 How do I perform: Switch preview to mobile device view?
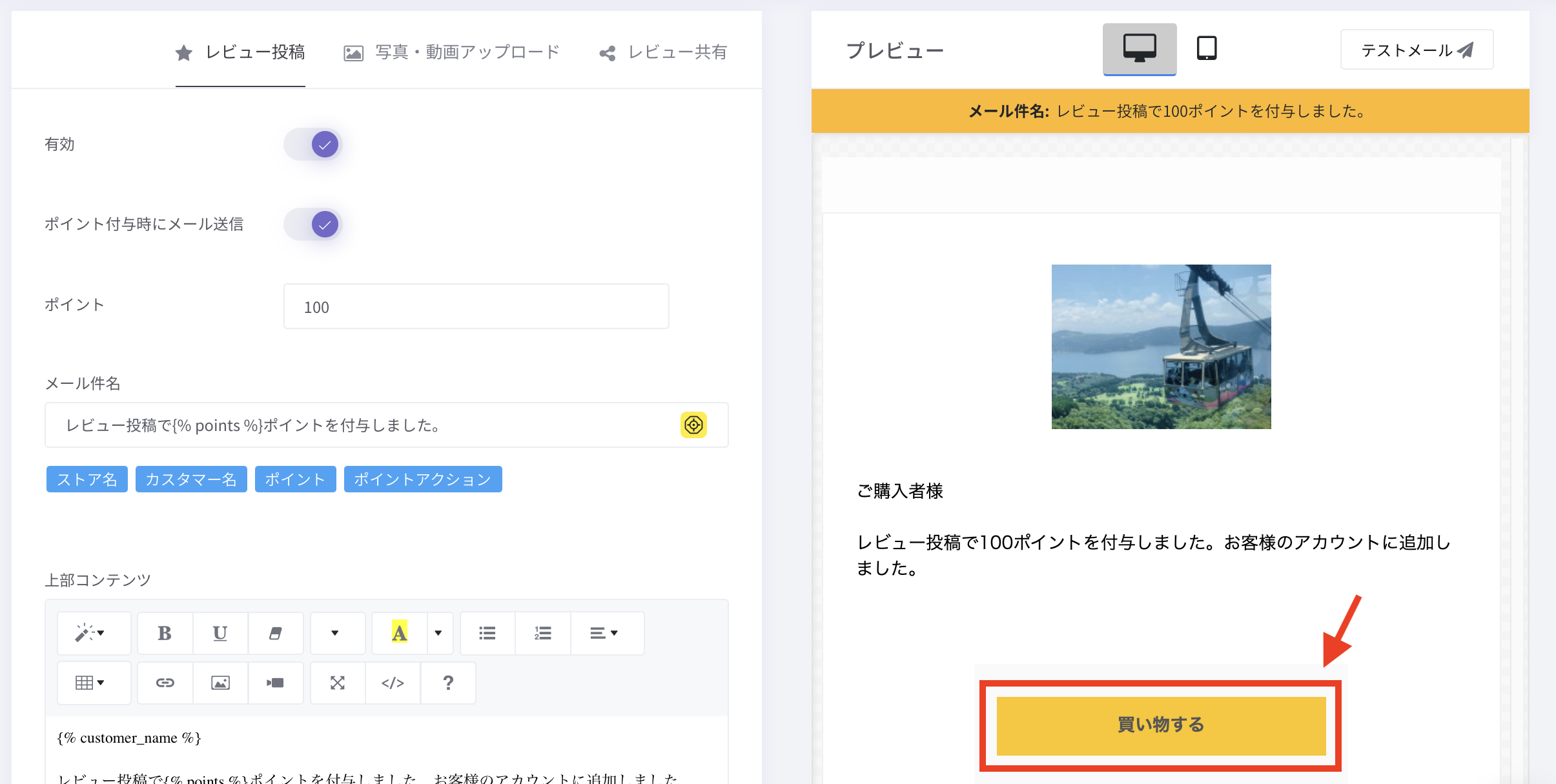(1206, 48)
